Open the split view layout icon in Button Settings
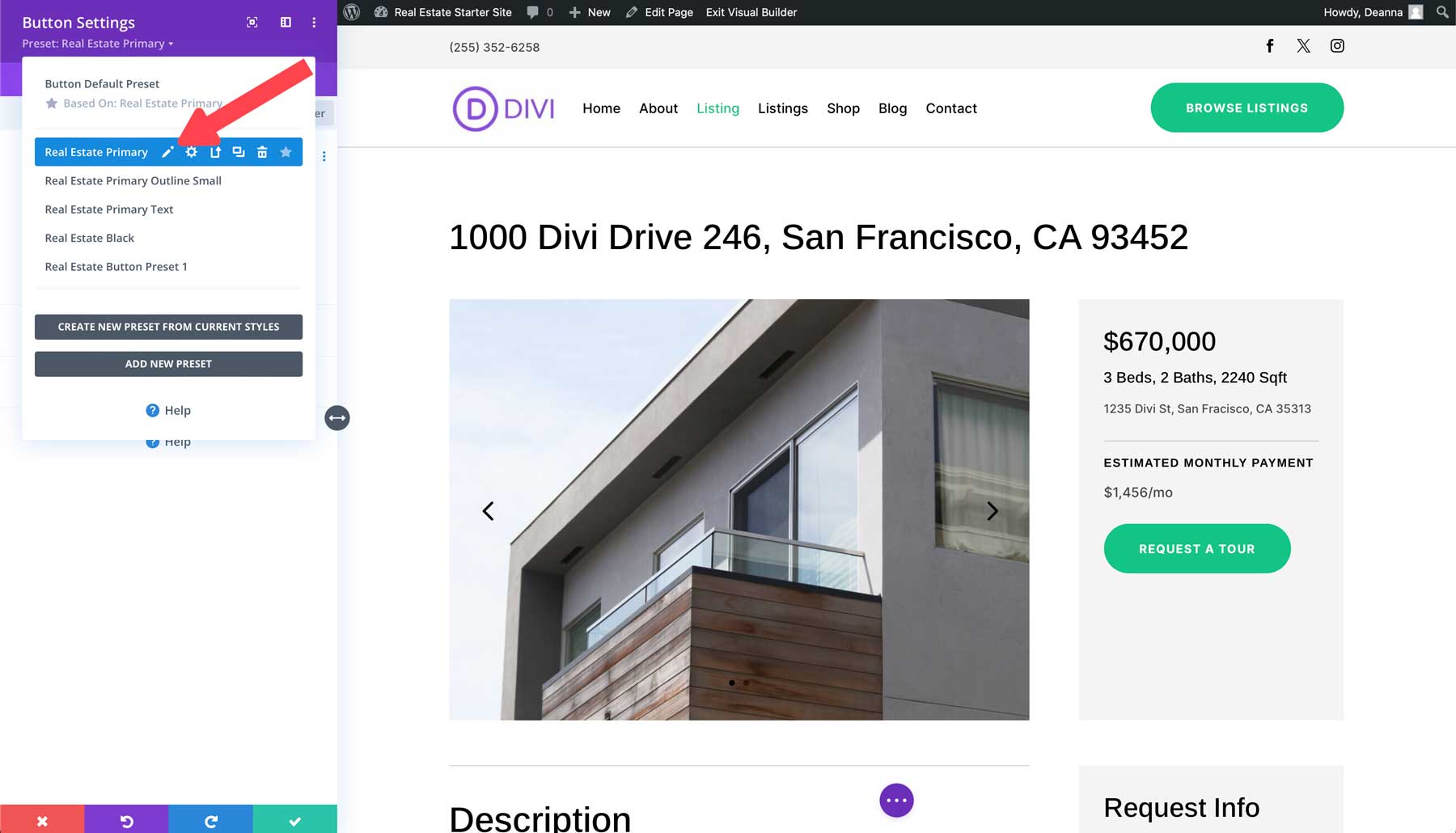Image resolution: width=1456 pixels, height=833 pixels. click(285, 22)
